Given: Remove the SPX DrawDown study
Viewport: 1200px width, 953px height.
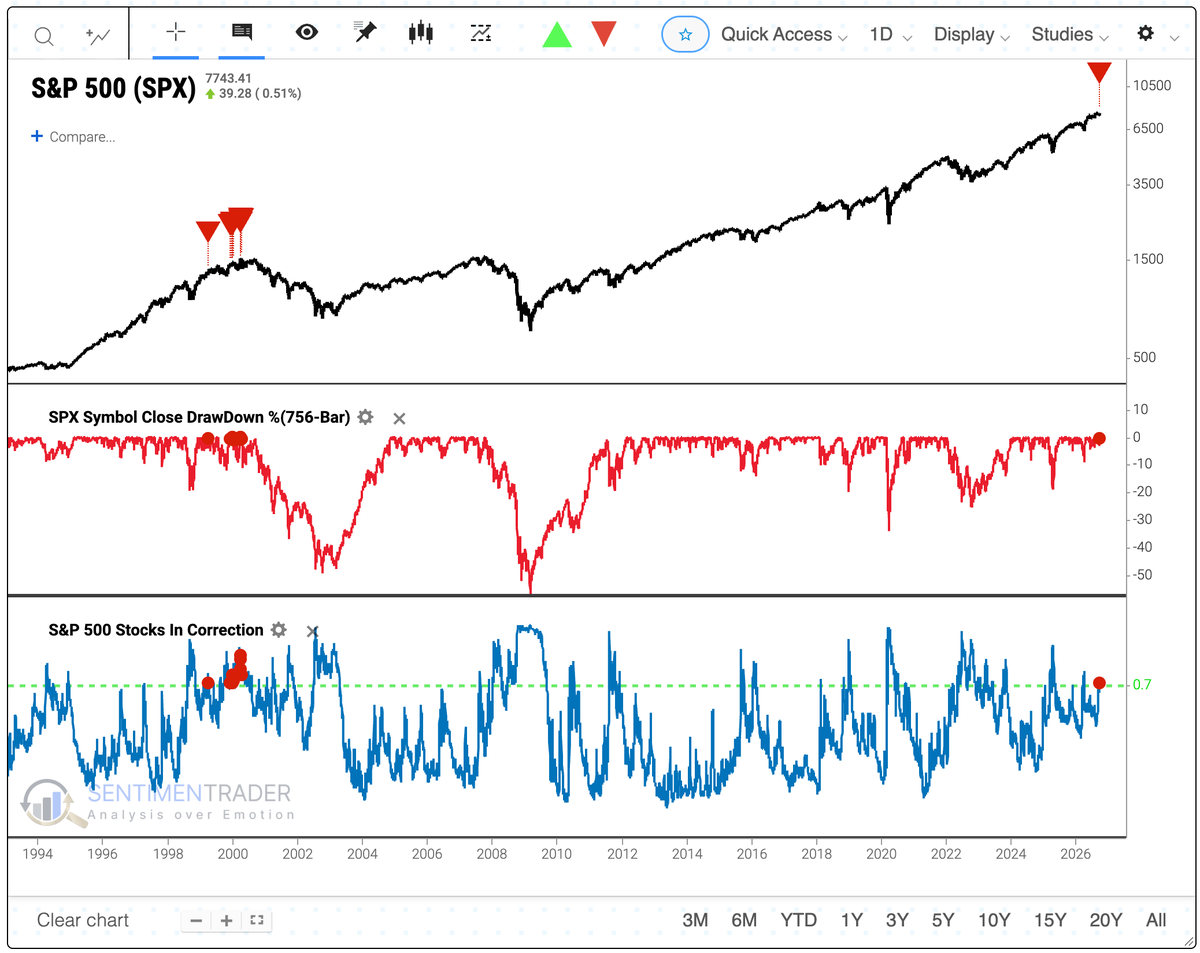Looking at the screenshot, I should click(399, 418).
